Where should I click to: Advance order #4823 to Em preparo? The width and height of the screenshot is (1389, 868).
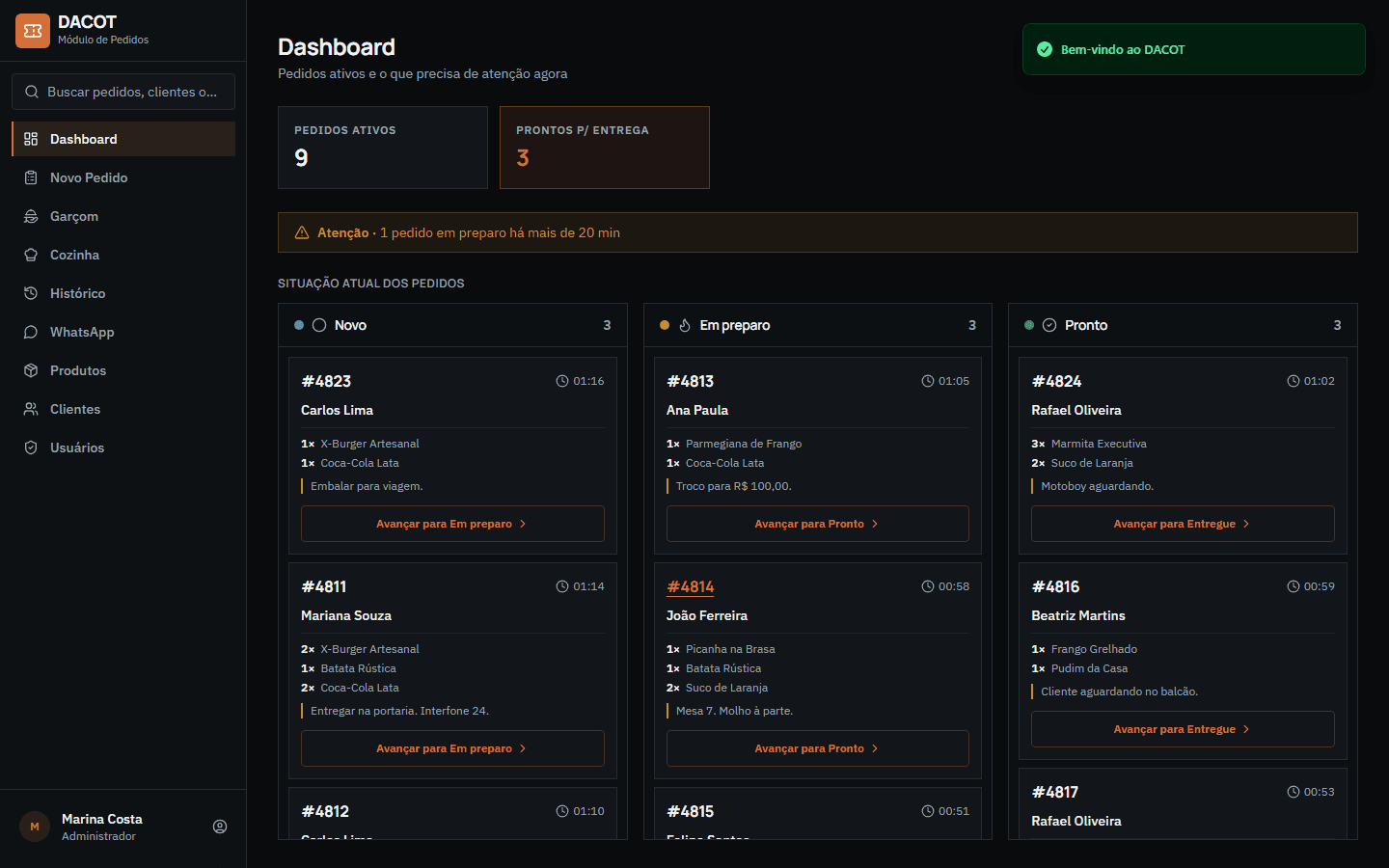452,524
